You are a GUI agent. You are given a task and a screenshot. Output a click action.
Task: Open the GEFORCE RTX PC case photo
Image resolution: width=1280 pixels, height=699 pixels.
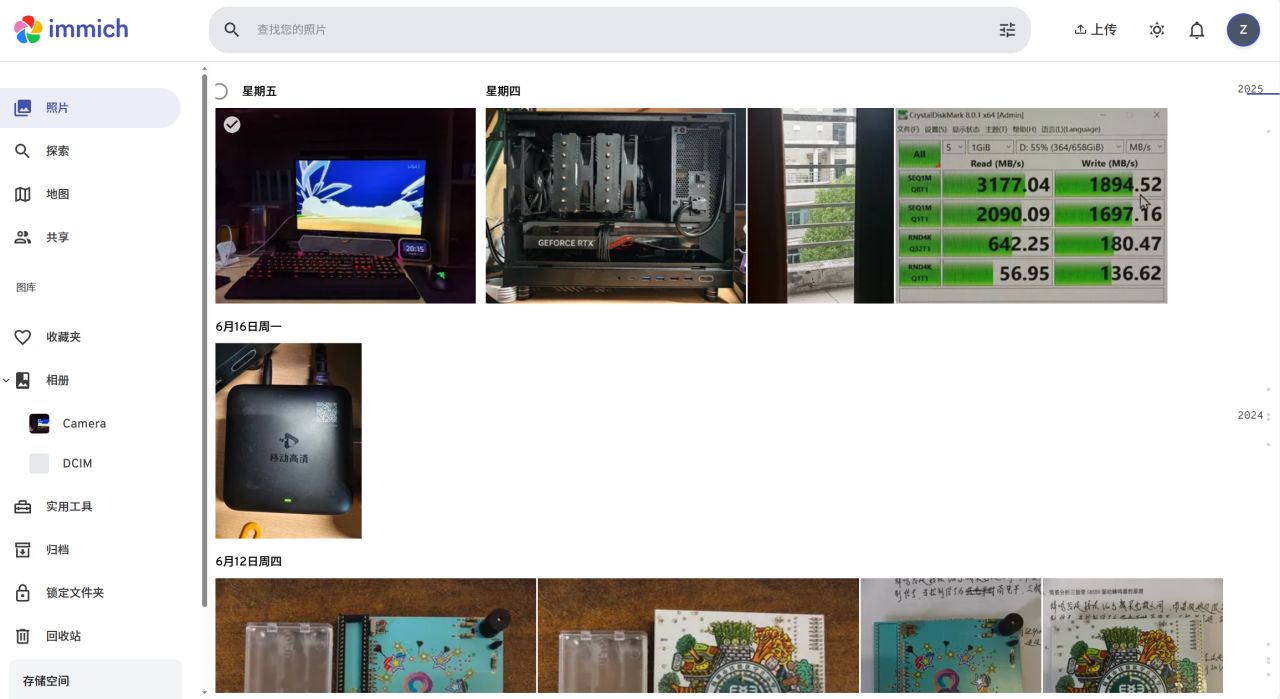pyautogui.click(x=616, y=206)
